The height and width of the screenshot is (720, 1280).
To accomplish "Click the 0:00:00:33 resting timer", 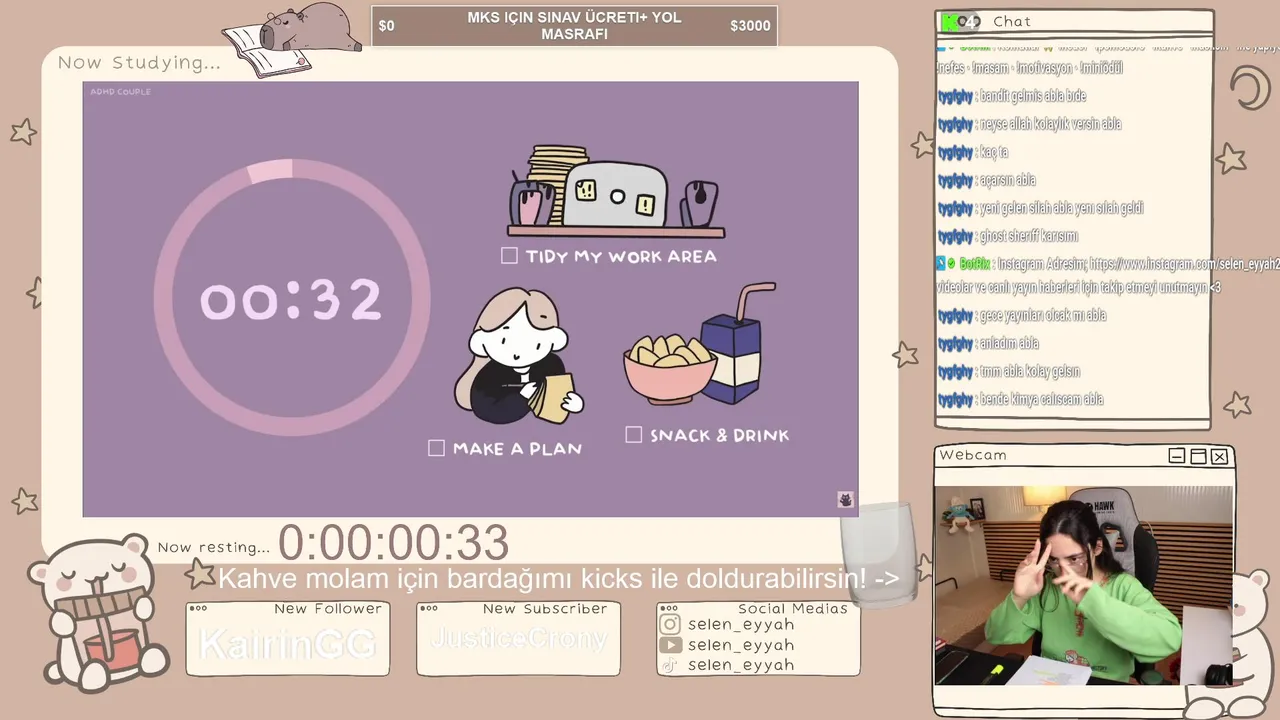I will (x=393, y=543).
